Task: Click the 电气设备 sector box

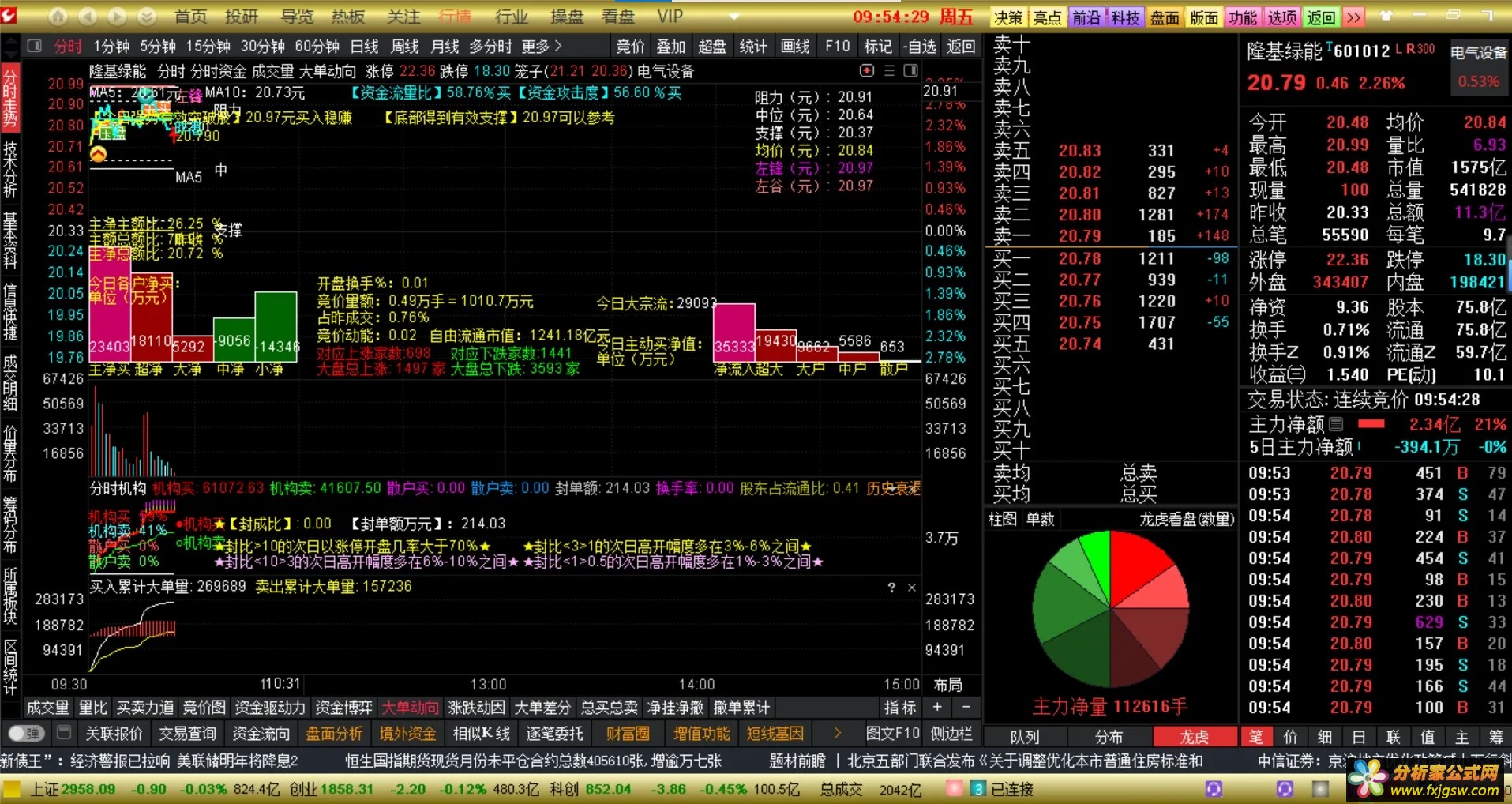Action: pos(1478,66)
